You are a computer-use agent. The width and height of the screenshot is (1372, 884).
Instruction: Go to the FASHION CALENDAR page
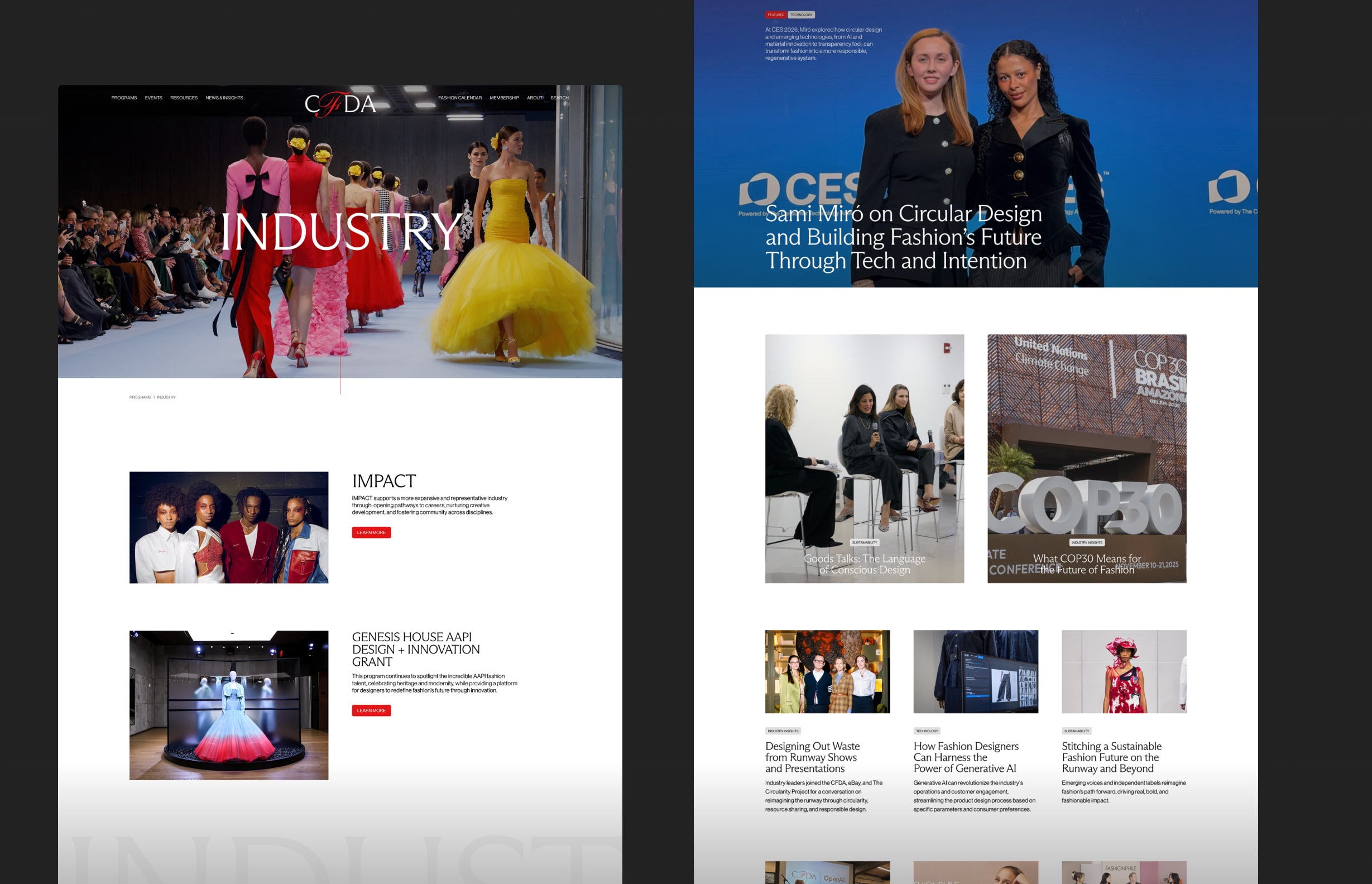click(x=459, y=98)
